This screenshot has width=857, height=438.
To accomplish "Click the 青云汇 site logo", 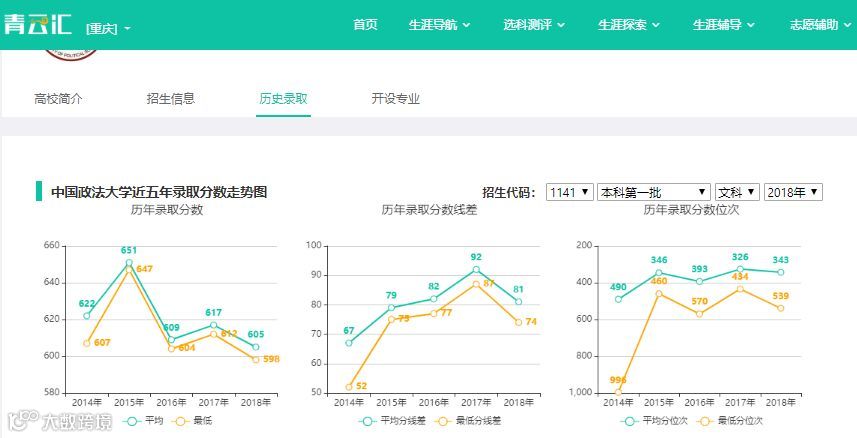I will [37, 23].
